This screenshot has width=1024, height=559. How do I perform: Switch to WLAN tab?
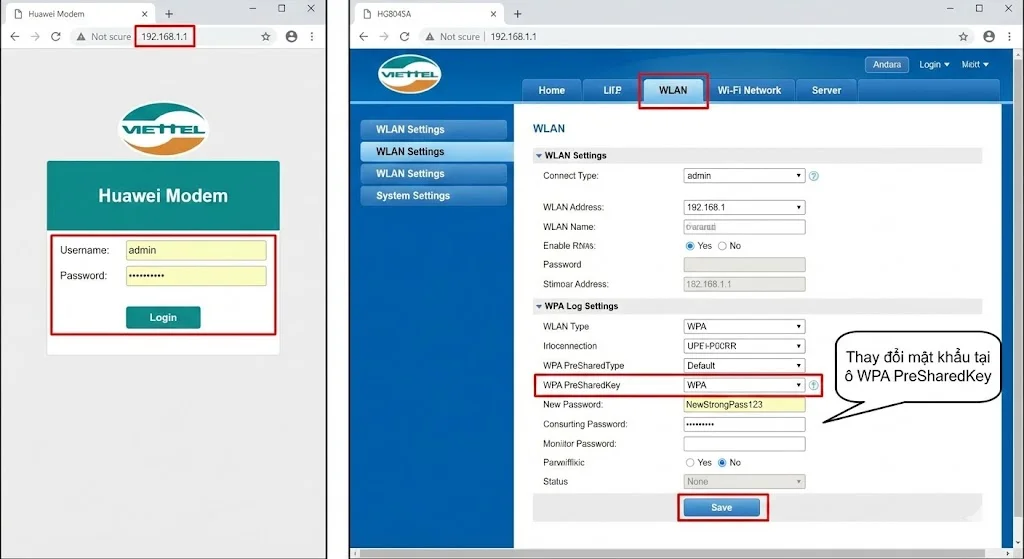click(673, 90)
